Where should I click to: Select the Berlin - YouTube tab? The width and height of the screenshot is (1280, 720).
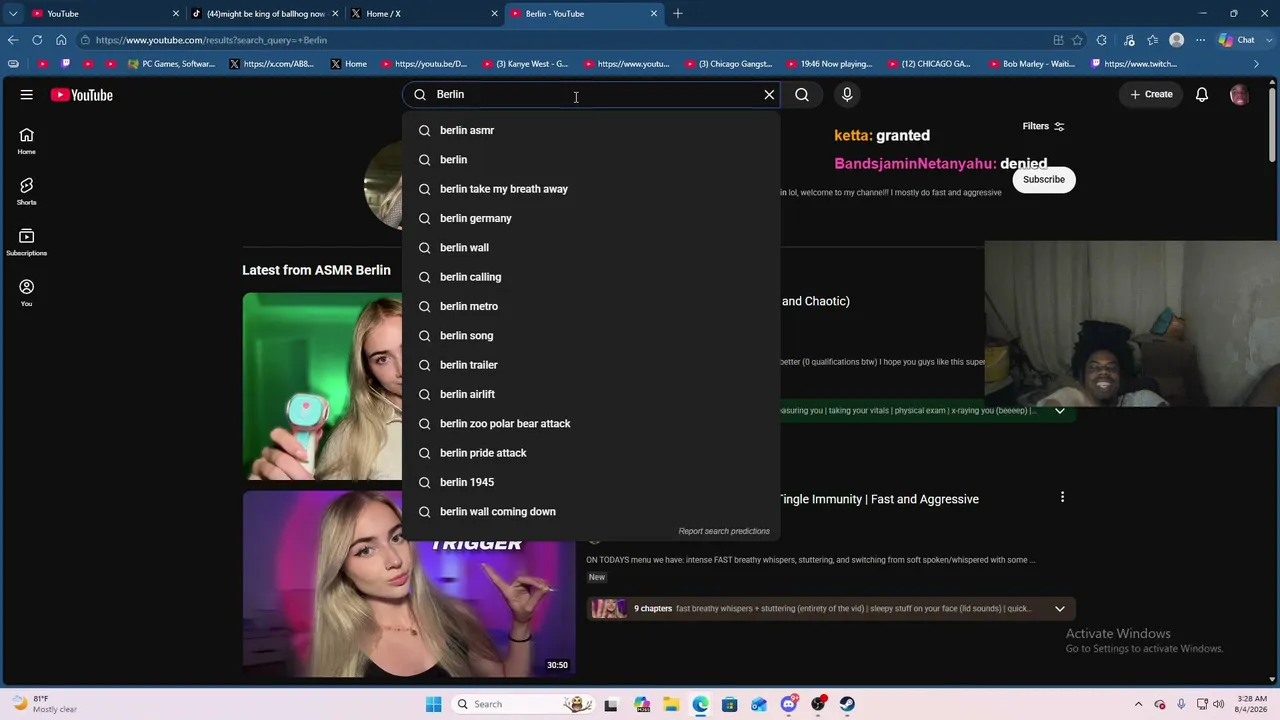click(x=584, y=14)
